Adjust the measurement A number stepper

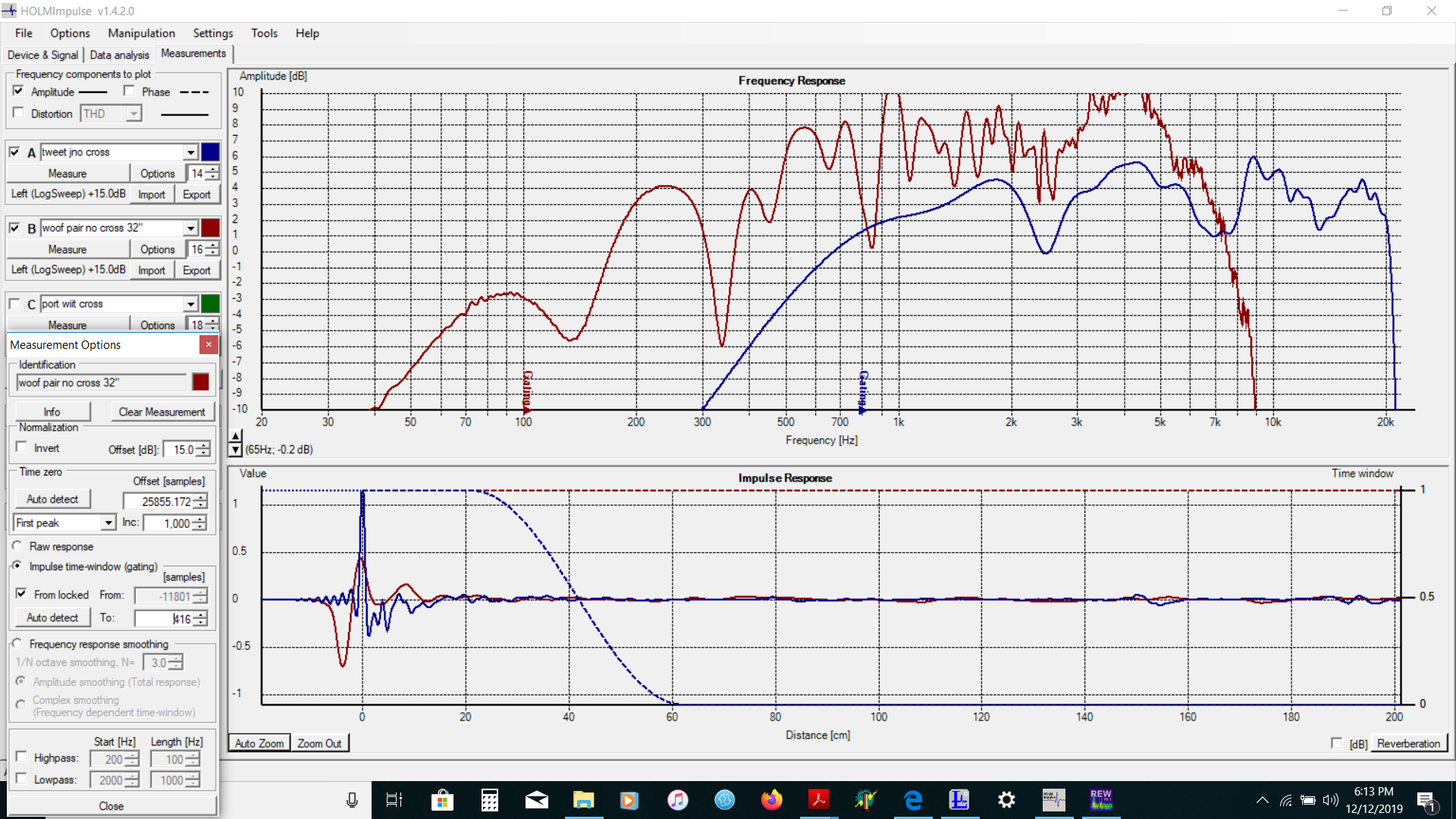click(213, 174)
